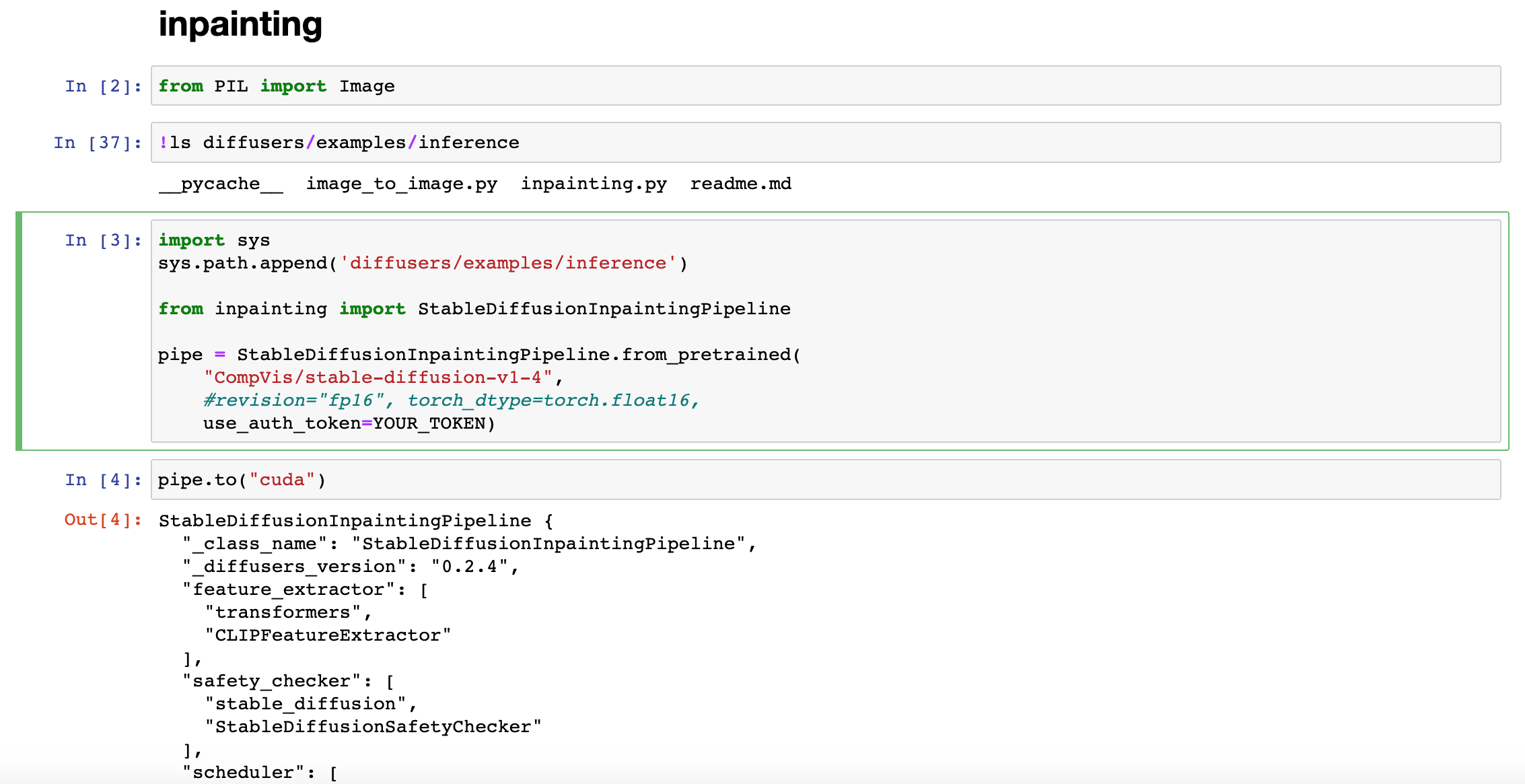Click the "_diffusers_version": "0.2.4" line
Screen dimensions: 1525x784
(x=351, y=567)
